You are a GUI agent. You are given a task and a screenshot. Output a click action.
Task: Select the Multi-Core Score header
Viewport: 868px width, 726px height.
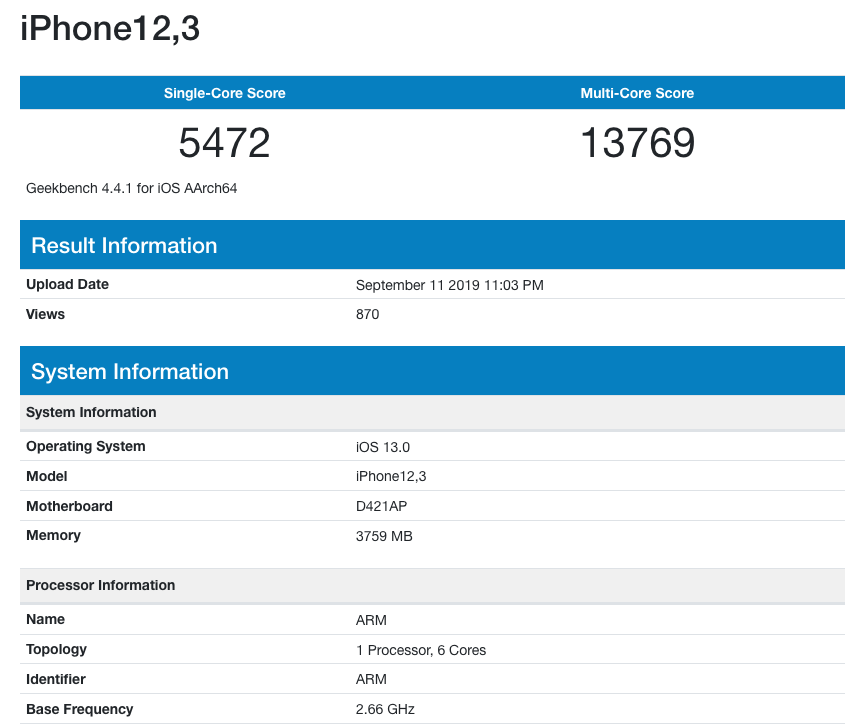click(x=637, y=93)
